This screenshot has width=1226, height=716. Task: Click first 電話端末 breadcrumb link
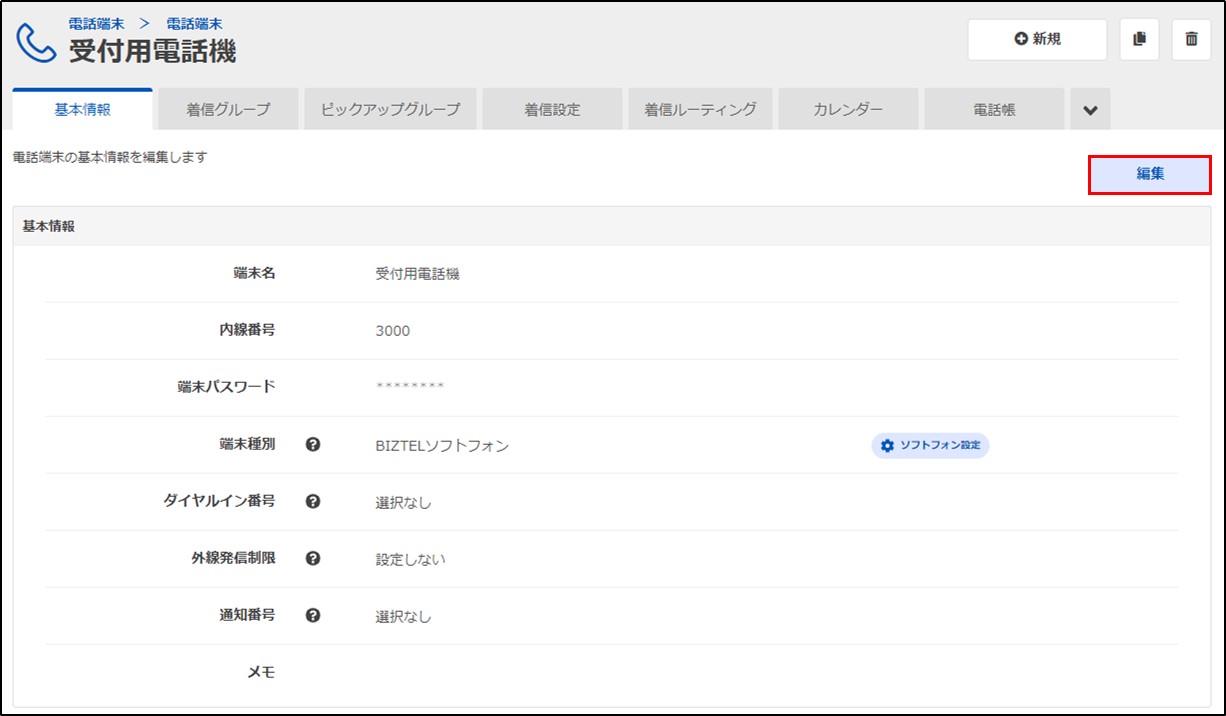[x=96, y=23]
